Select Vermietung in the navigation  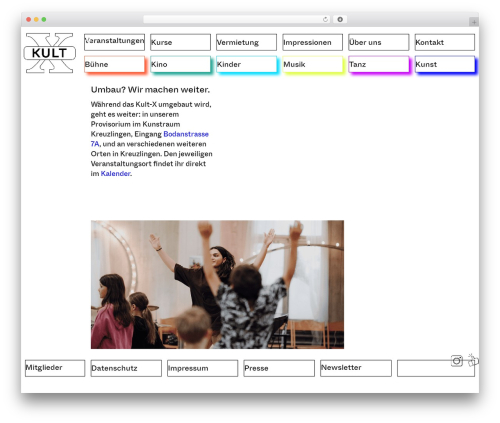point(246,42)
